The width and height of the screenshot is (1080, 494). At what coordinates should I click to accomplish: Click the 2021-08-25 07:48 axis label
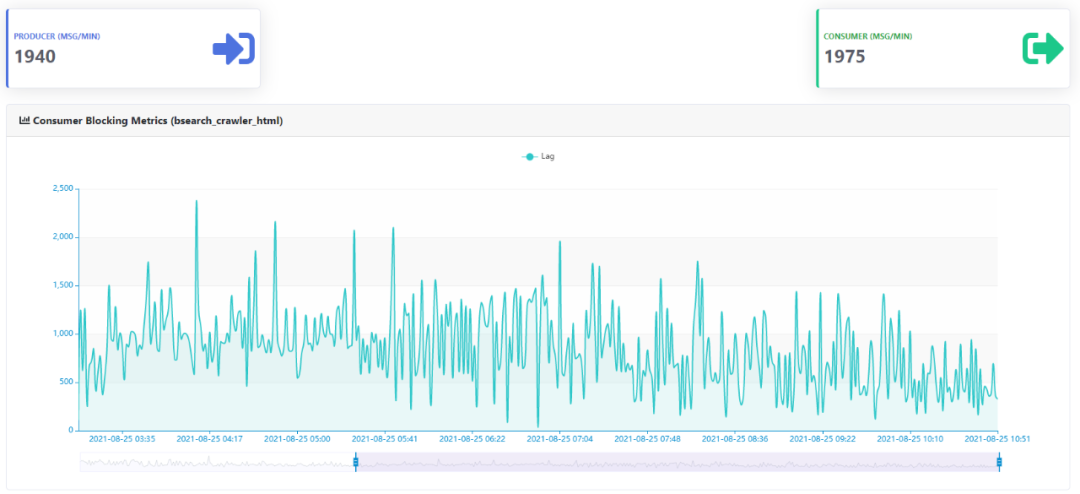(647, 438)
